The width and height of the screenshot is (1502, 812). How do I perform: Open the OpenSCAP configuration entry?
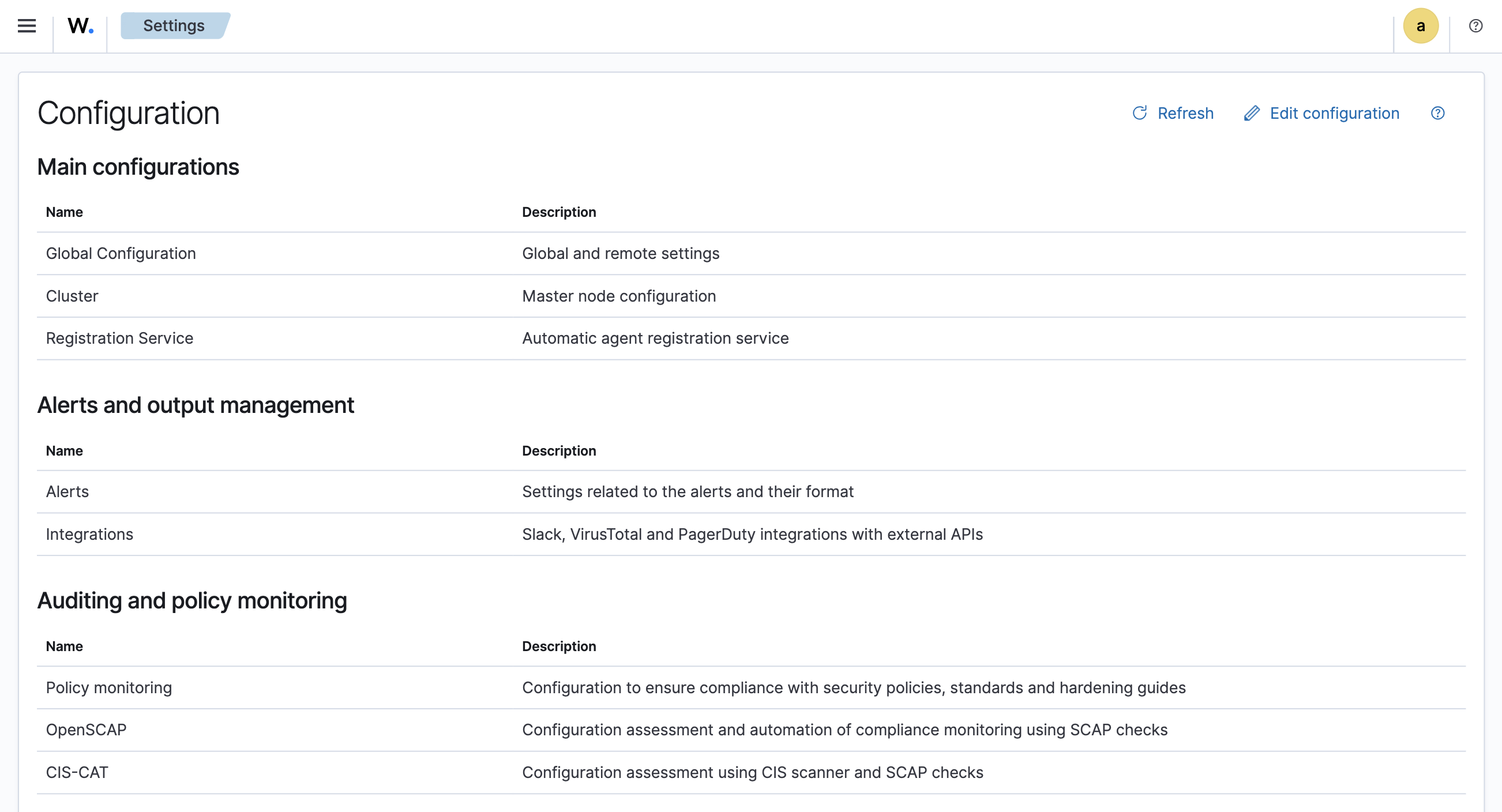pos(87,729)
